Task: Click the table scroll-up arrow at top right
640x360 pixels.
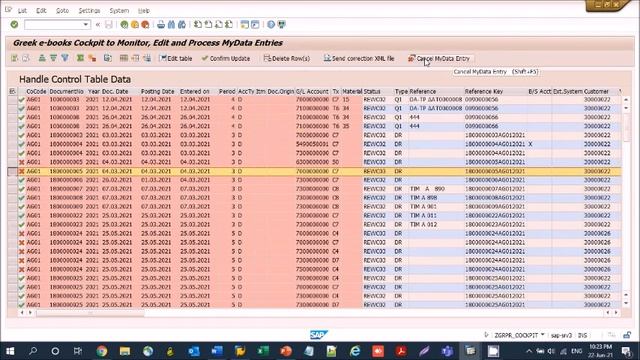Action: (626, 99)
